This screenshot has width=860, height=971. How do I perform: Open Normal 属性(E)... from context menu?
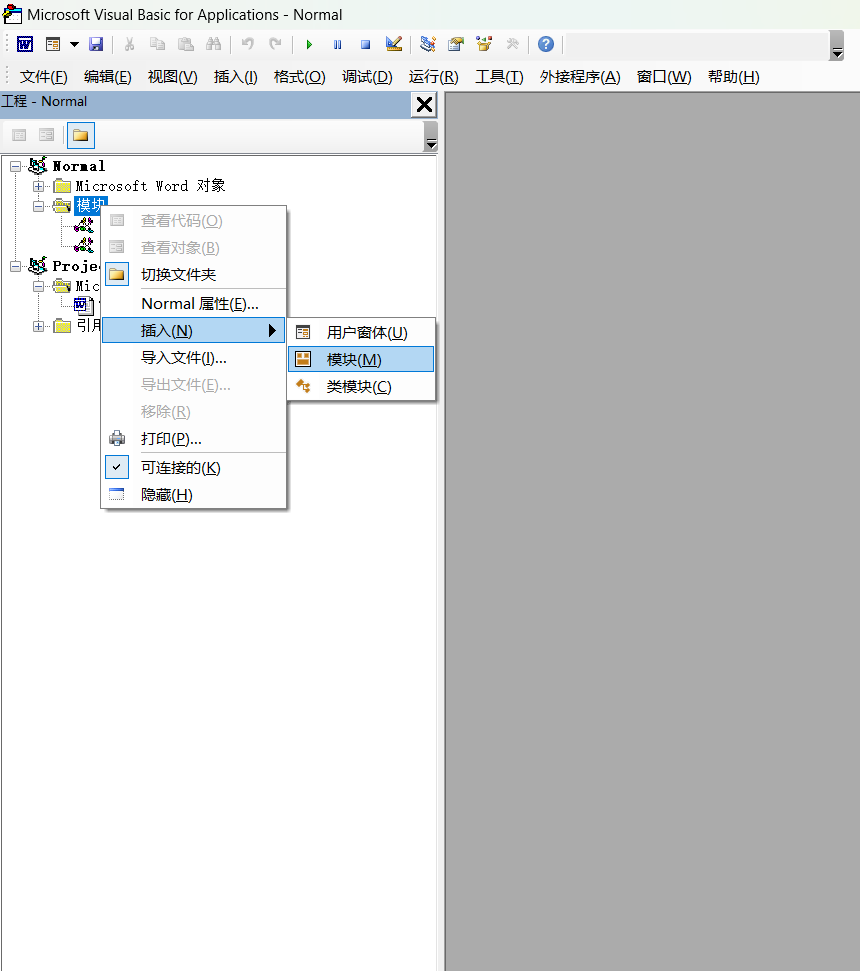[193, 303]
